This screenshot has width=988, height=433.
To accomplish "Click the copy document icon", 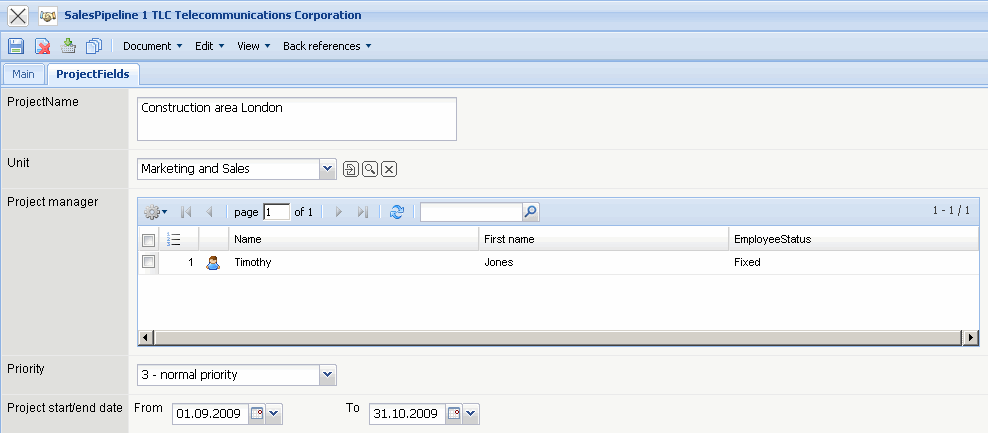I will [x=94, y=46].
